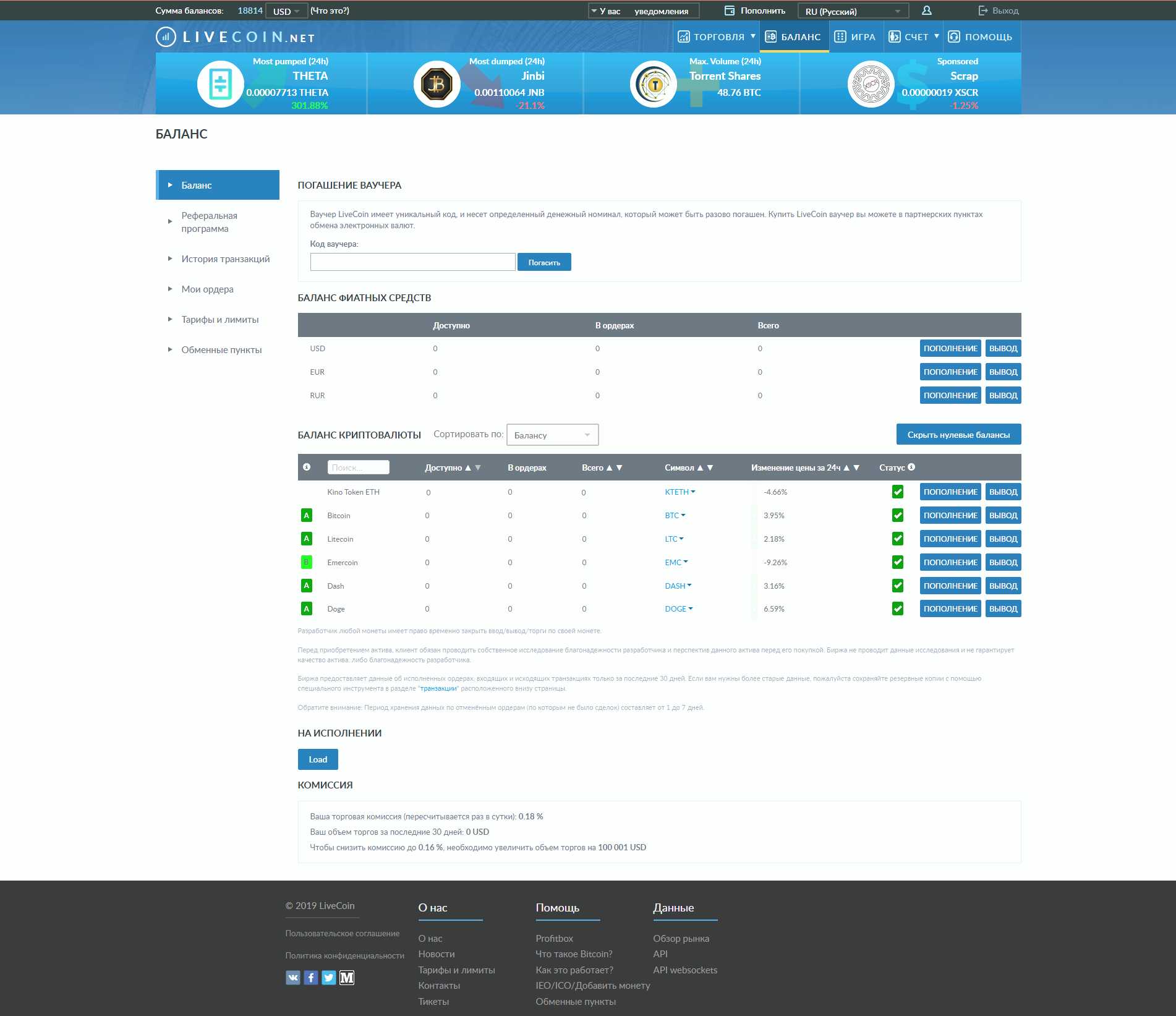Click the Scrap XSCR coin icon
This screenshot has height=1016, width=1176.
point(871,84)
